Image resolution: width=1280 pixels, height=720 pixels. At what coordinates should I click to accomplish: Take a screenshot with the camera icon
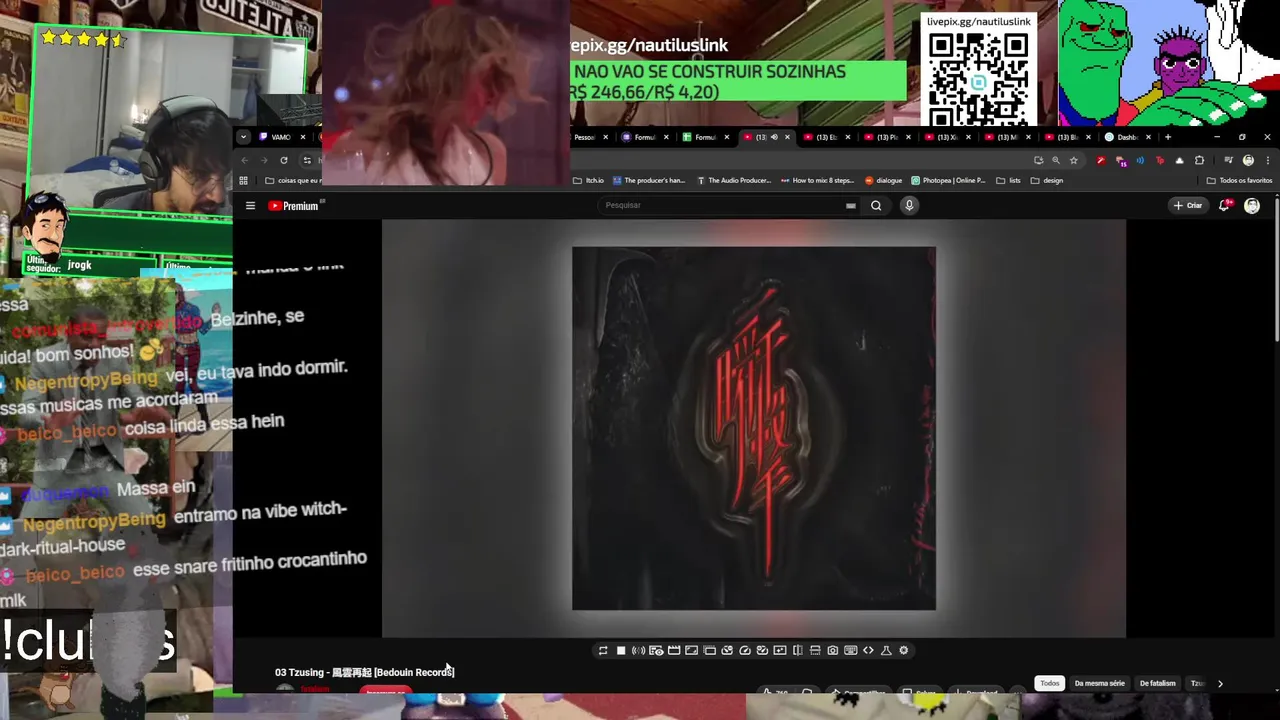[832, 650]
